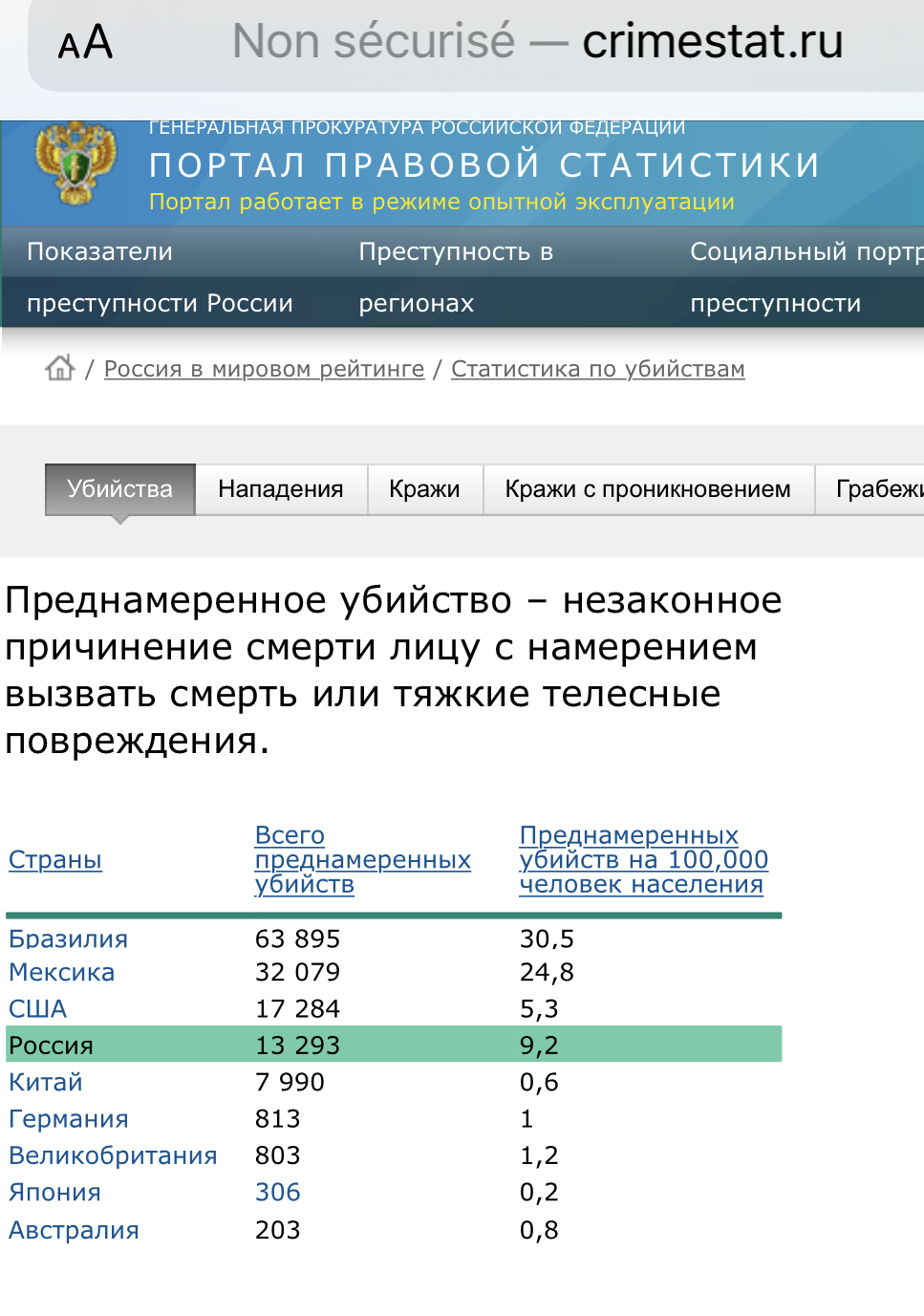Click the Prosecutor General emblem logo
Viewport: 924px width, 1316px height.
75,163
